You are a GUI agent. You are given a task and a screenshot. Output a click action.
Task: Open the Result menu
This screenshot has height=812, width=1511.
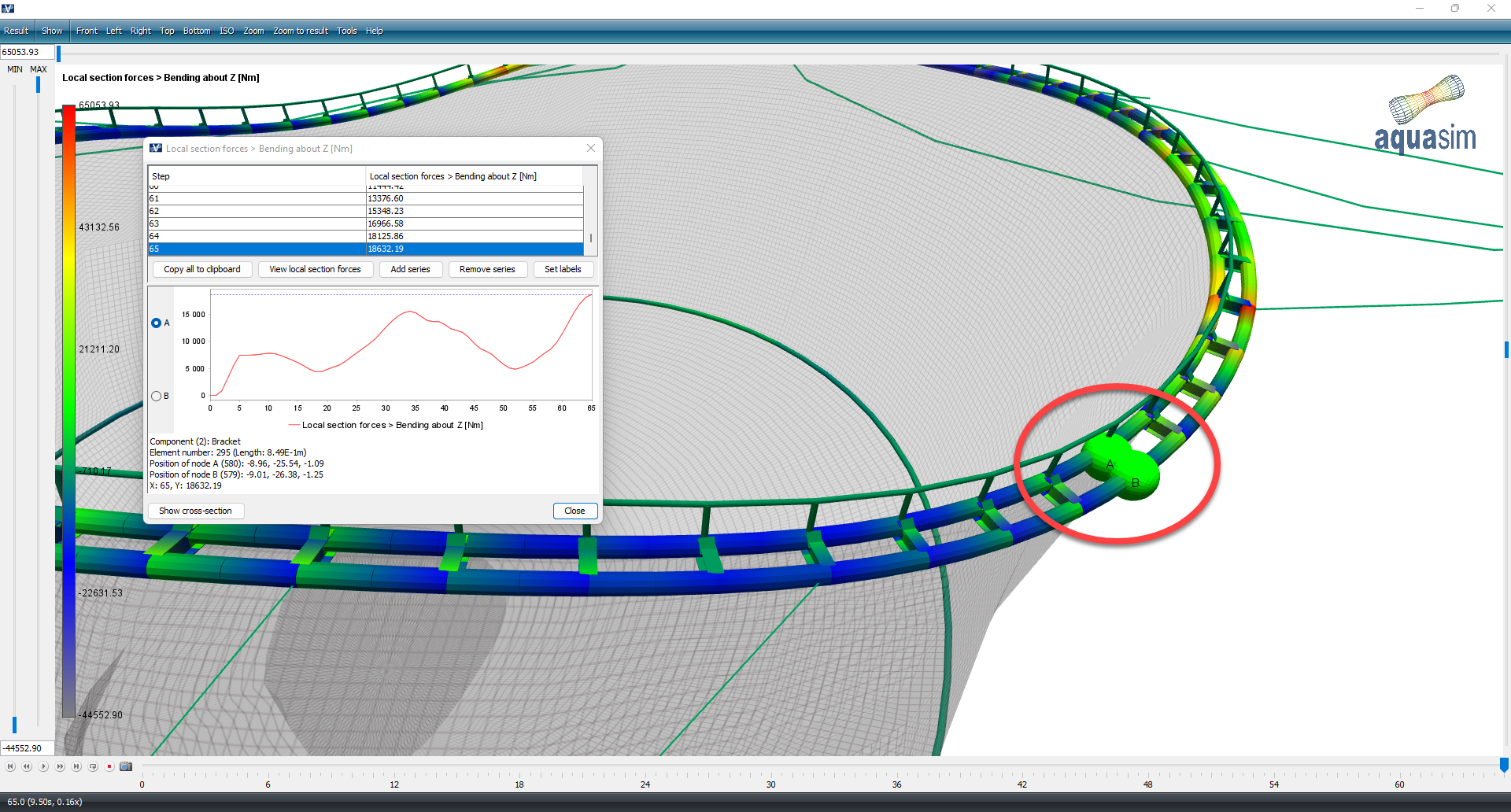pyautogui.click(x=16, y=31)
